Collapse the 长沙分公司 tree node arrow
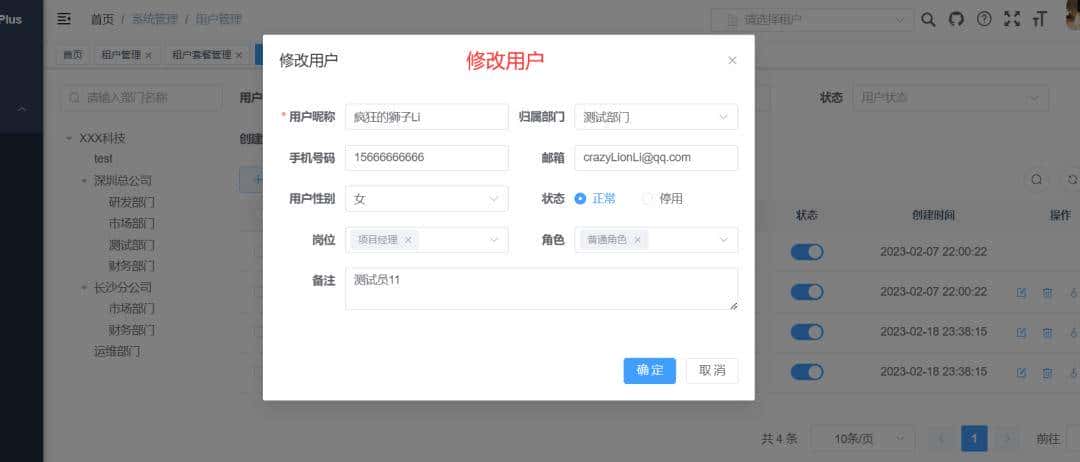This screenshot has height=462, width=1080. [84, 288]
